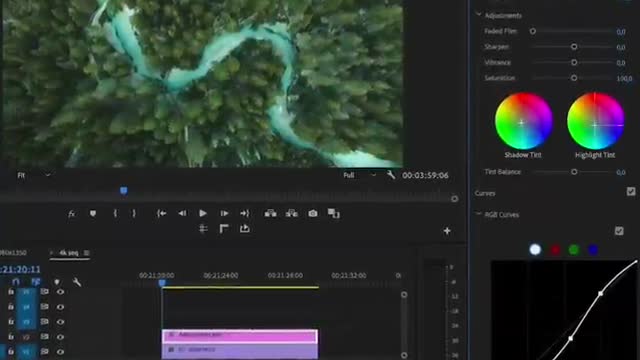Click the Sharpen slider handle
640x360 pixels.
coord(574,47)
